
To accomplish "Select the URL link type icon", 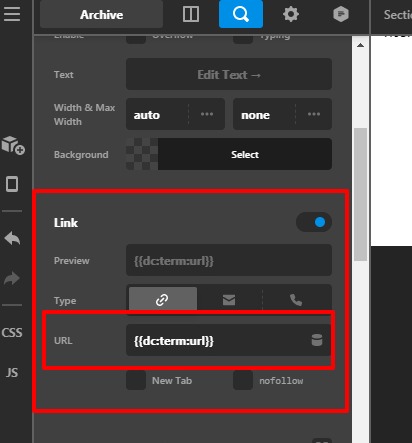I will pos(163,300).
